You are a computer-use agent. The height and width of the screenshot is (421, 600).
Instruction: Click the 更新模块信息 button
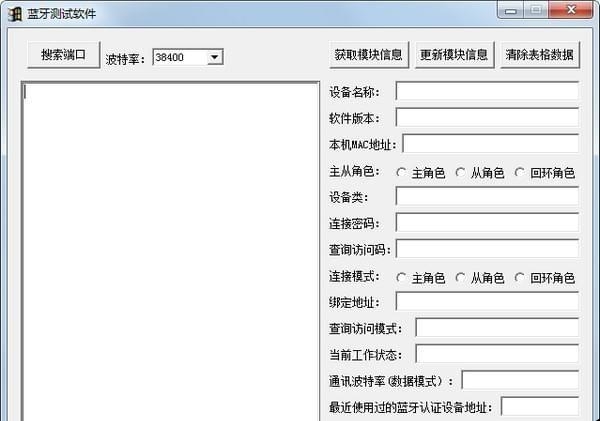pos(455,55)
